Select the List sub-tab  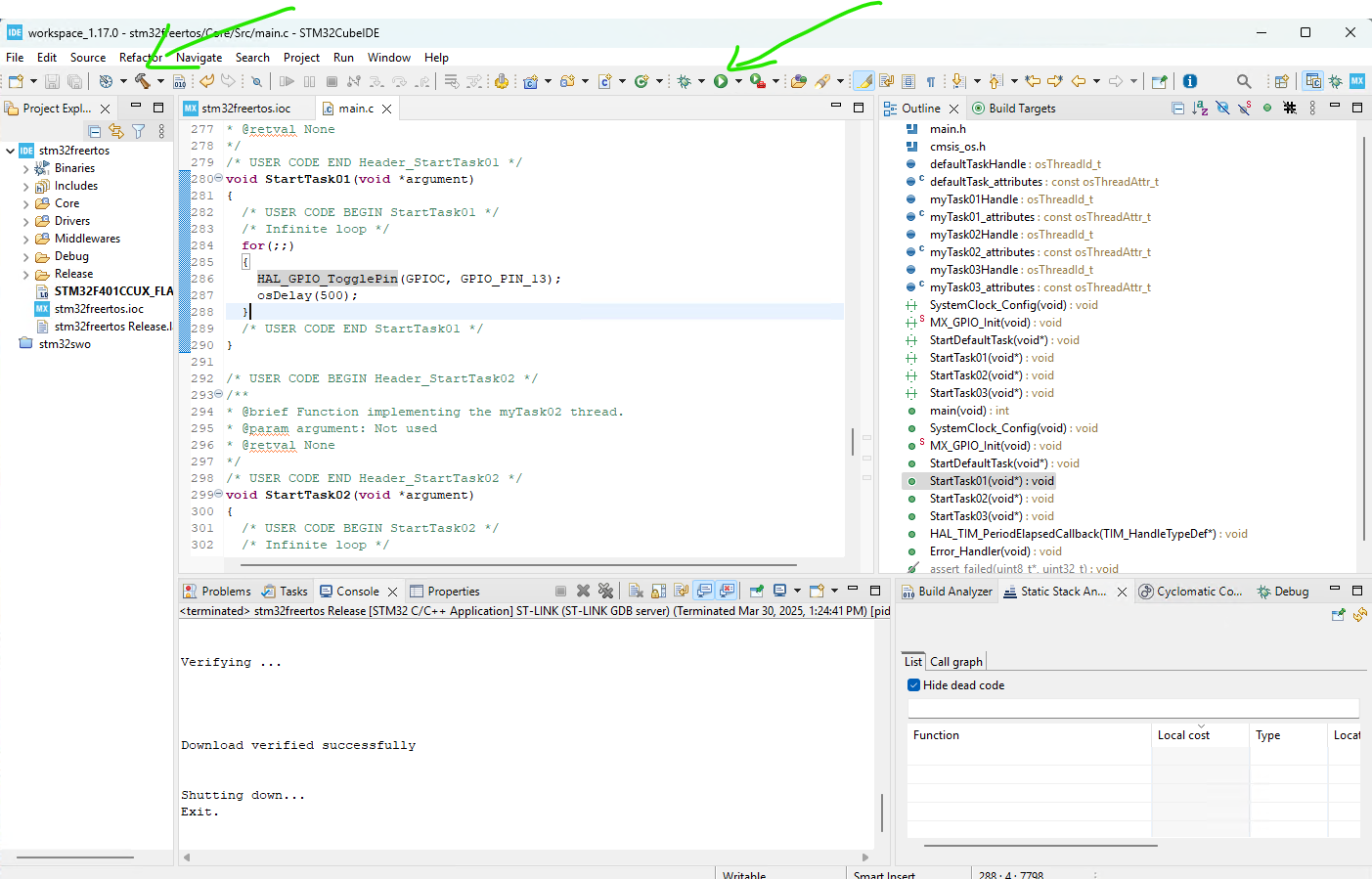tap(913, 662)
